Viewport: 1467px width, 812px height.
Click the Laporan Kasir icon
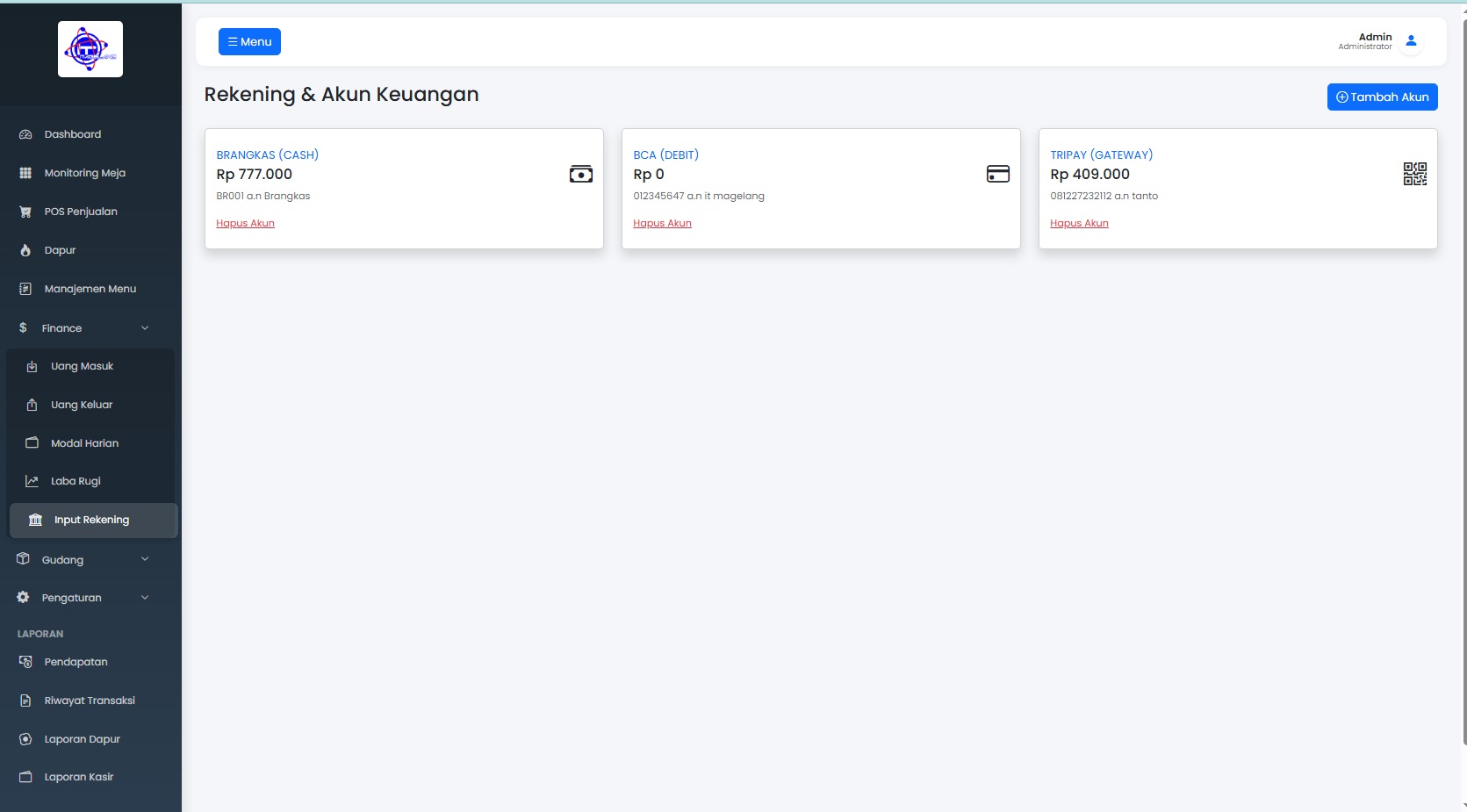[25, 777]
